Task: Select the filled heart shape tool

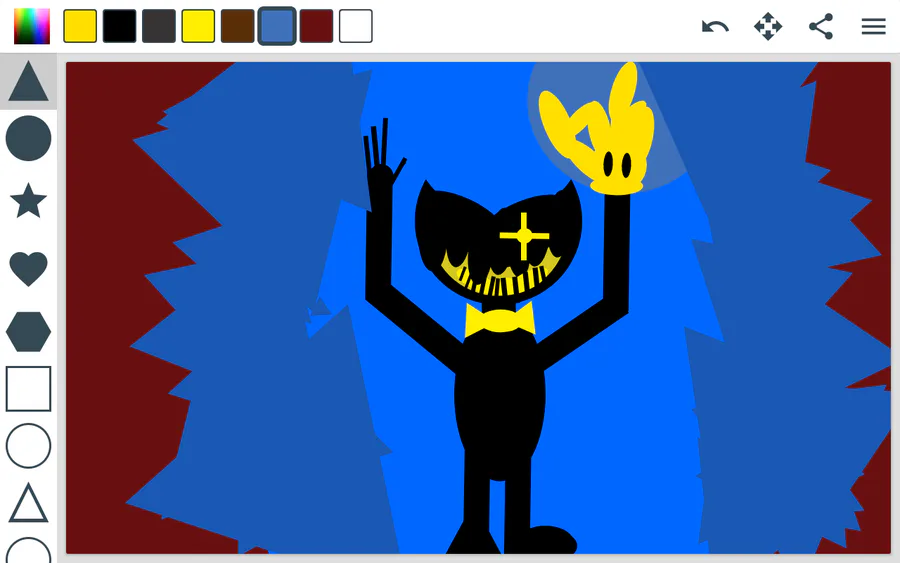Action: tap(28, 269)
